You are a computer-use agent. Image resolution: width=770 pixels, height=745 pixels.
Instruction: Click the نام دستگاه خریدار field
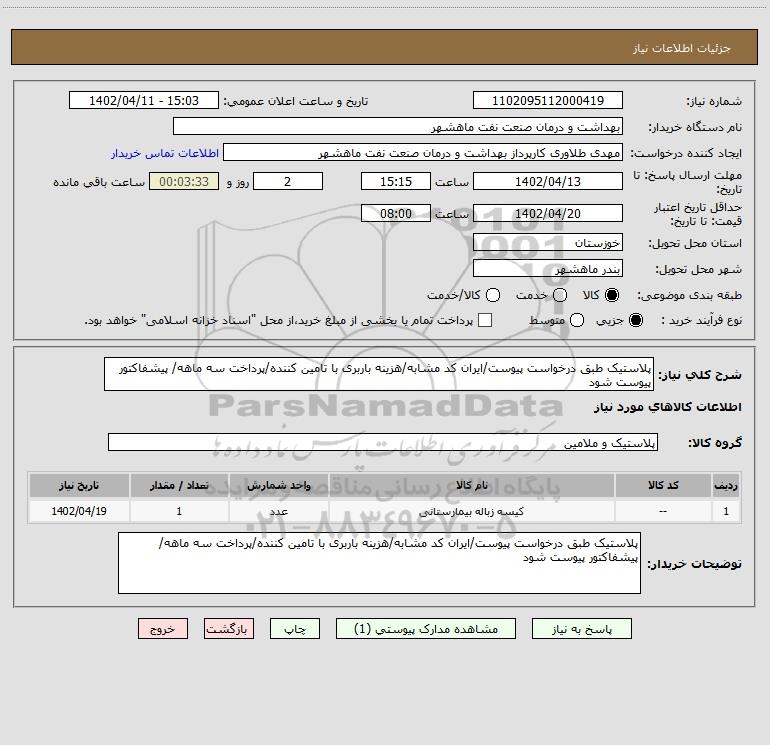(x=398, y=126)
